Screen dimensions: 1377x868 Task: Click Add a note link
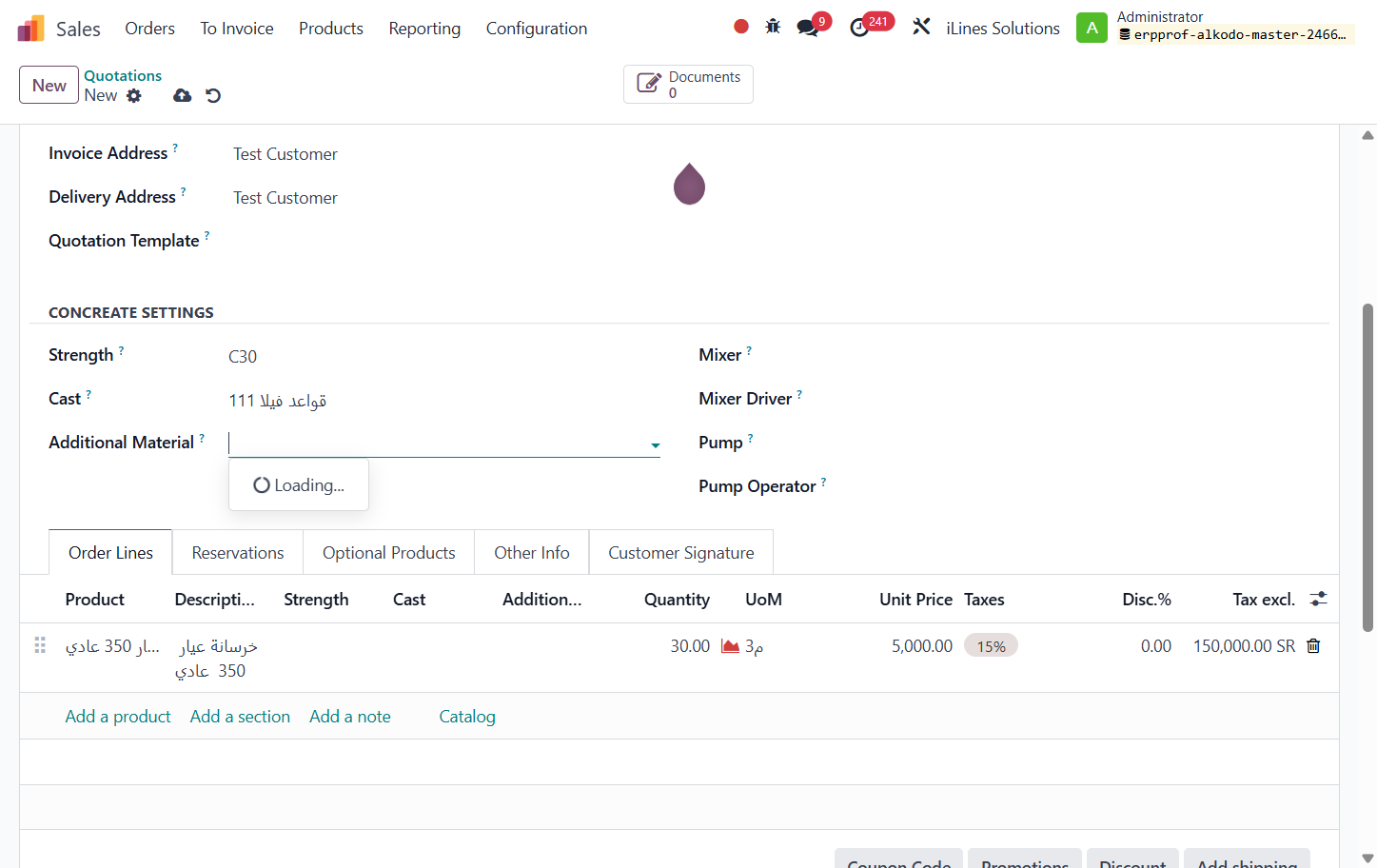[x=350, y=717]
